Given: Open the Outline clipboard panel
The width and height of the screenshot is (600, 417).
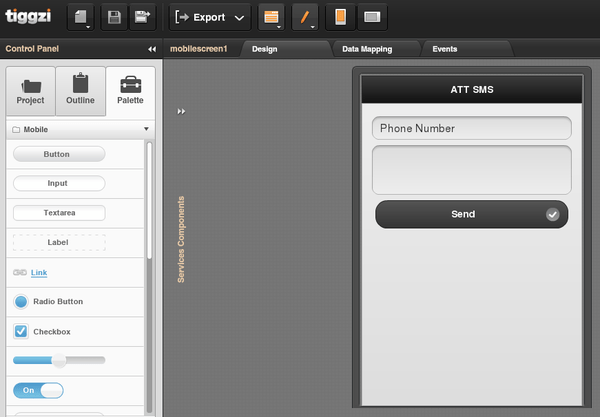Looking at the screenshot, I should (x=80, y=92).
